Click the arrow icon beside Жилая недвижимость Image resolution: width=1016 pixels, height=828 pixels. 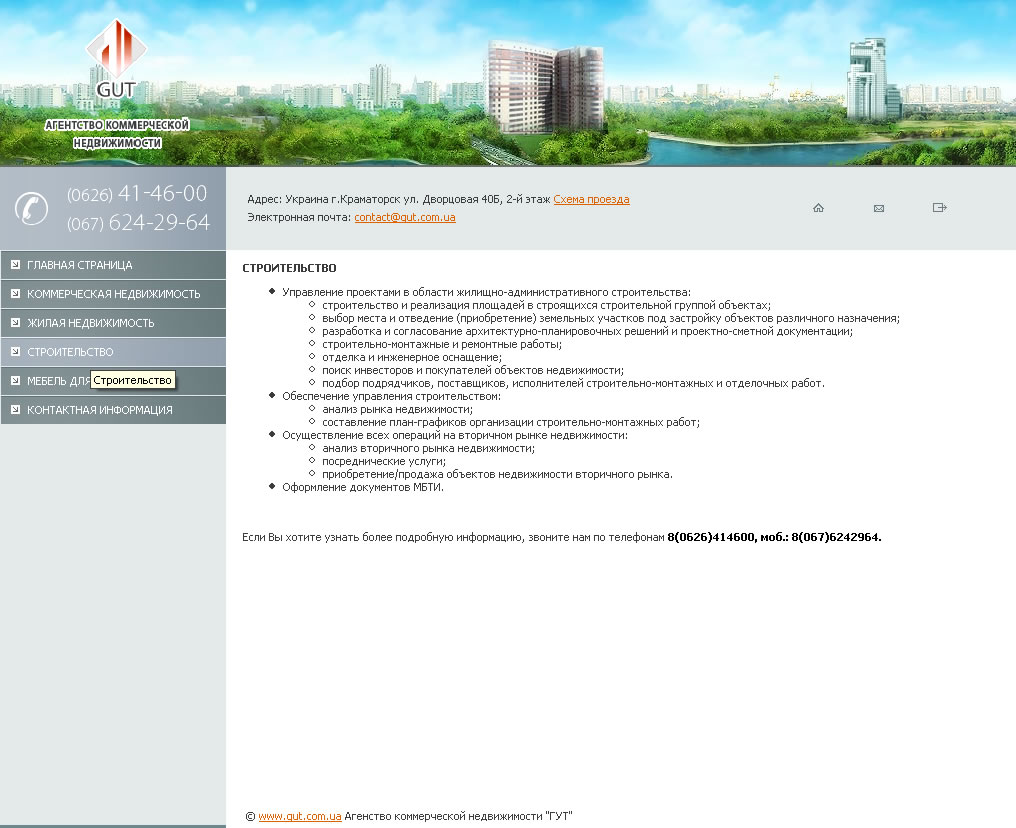point(16,322)
